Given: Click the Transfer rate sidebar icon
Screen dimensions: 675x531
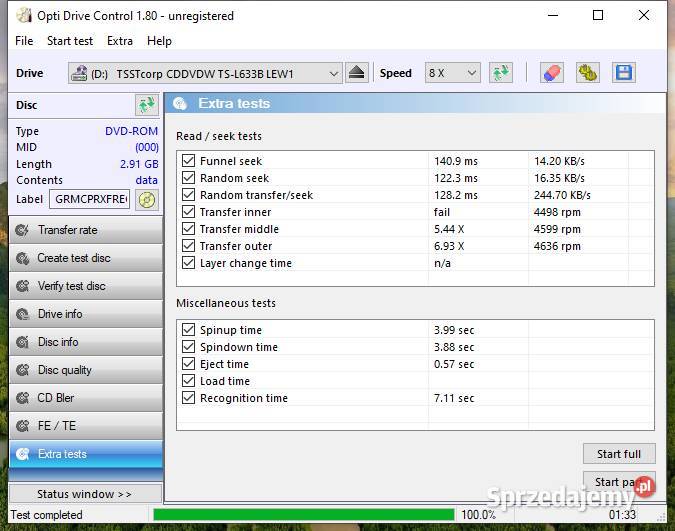Looking at the screenshot, I should tap(22, 230).
